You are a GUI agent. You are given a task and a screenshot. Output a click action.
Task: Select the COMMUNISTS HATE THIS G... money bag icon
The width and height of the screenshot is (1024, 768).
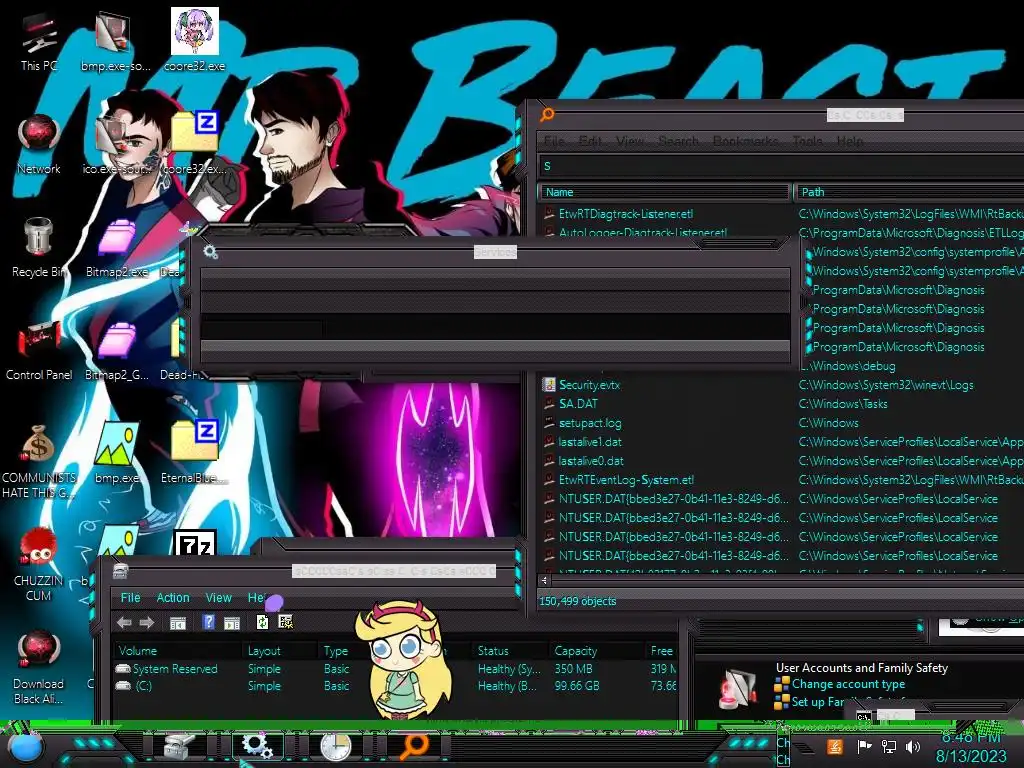tap(39, 460)
